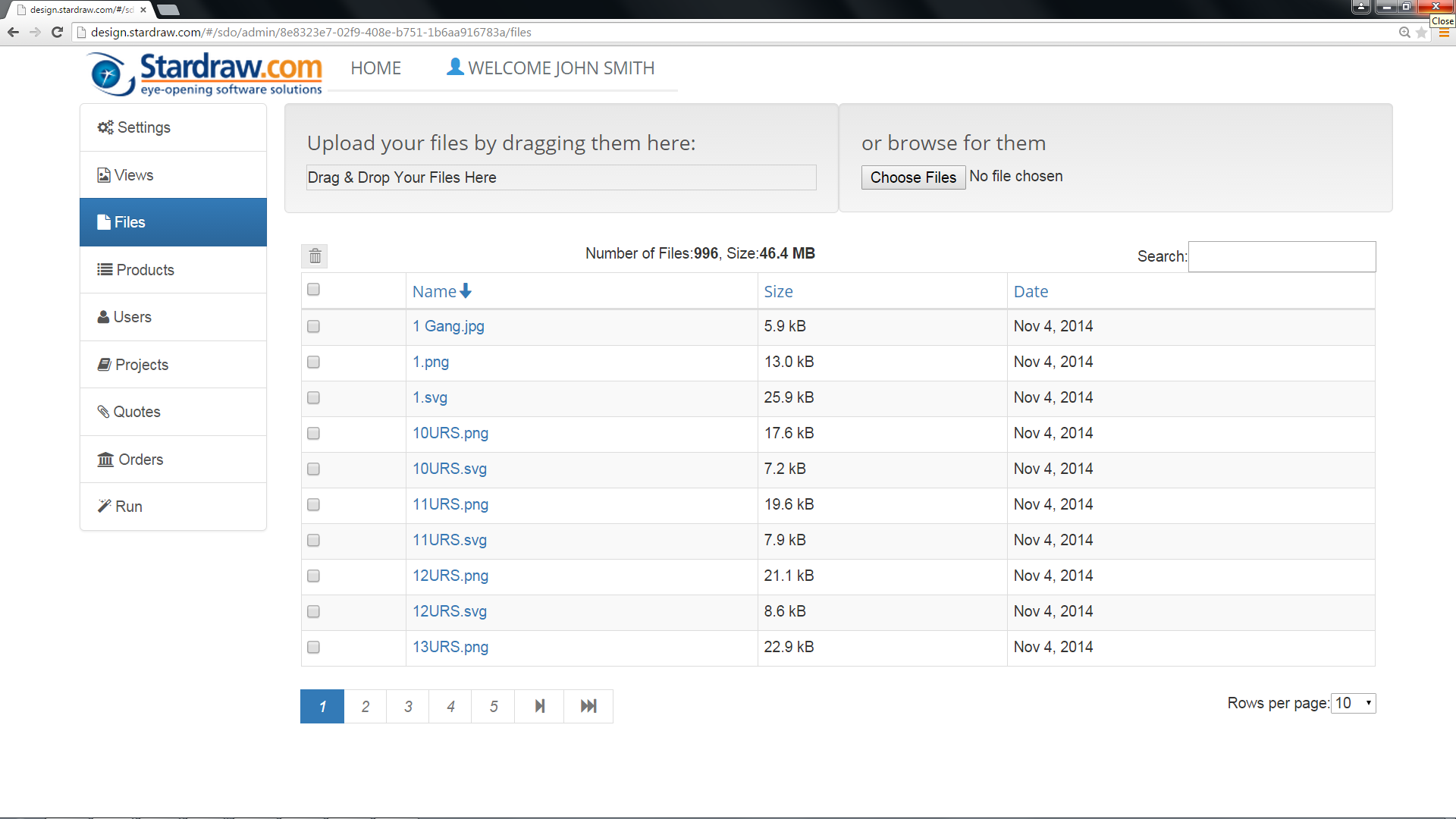The width and height of the screenshot is (1456, 819).
Task: Tick checkbox for 1 Gang.jpg
Action: [x=313, y=326]
